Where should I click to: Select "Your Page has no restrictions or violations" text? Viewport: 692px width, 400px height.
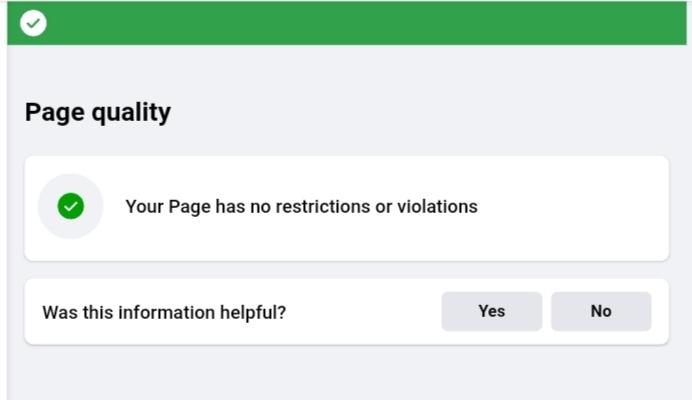tap(300, 207)
